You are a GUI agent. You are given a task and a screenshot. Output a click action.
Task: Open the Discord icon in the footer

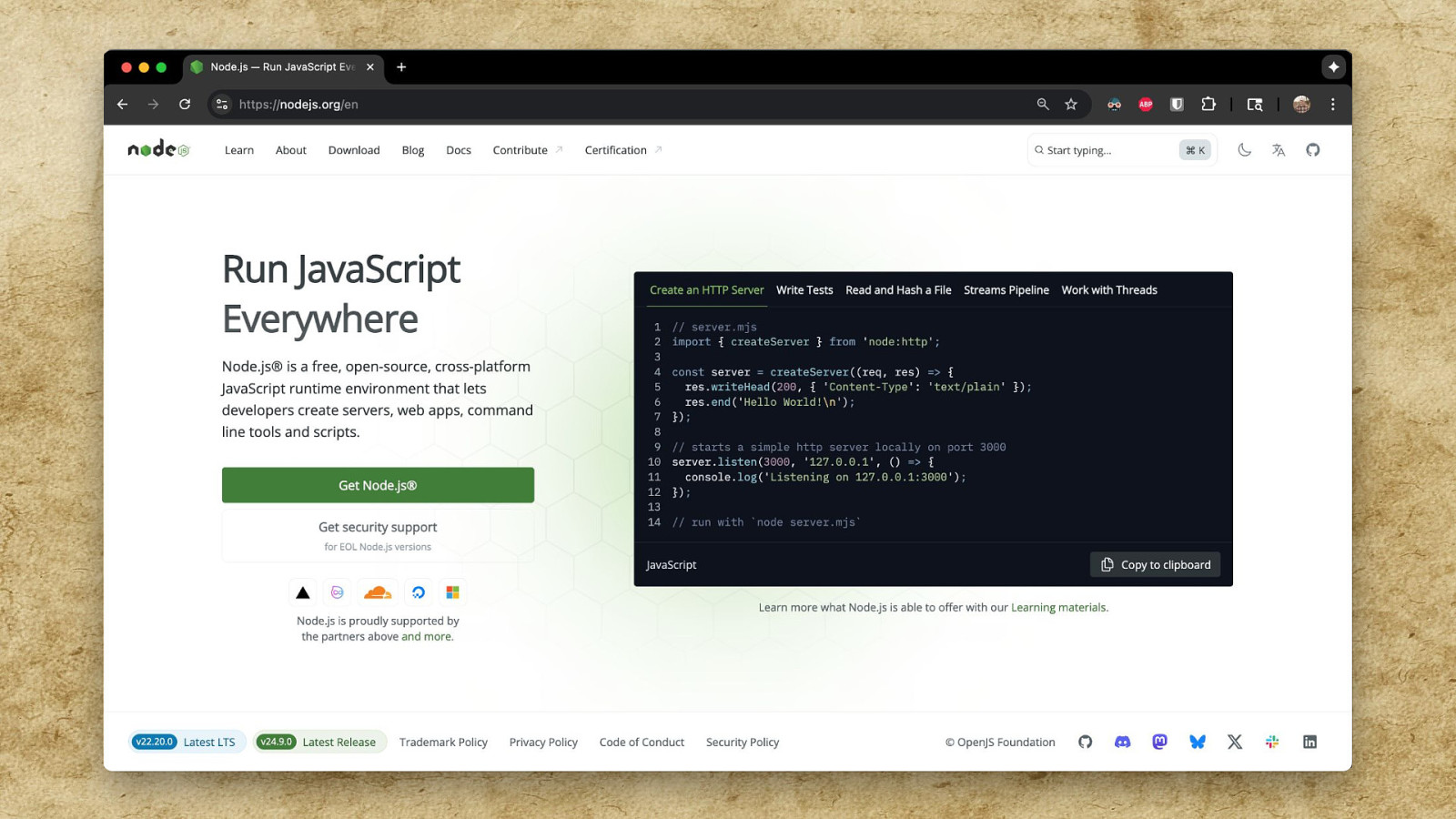point(1122,742)
